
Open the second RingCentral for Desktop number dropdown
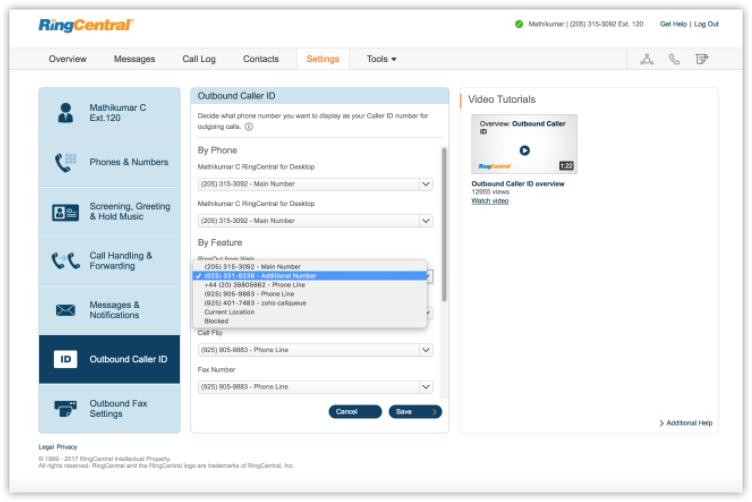tap(315, 221)
